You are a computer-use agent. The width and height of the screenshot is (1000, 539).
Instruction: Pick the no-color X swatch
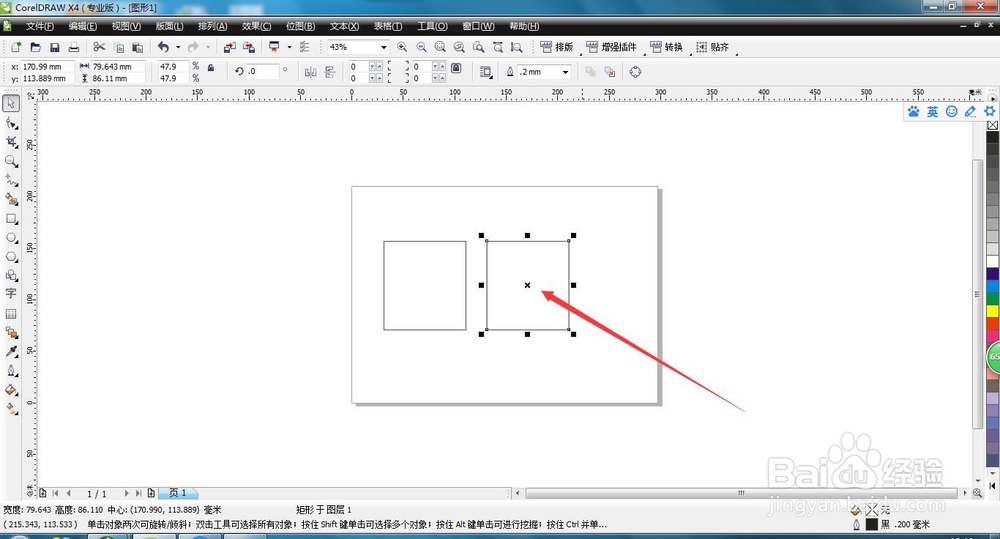click(x=992, y=125)
